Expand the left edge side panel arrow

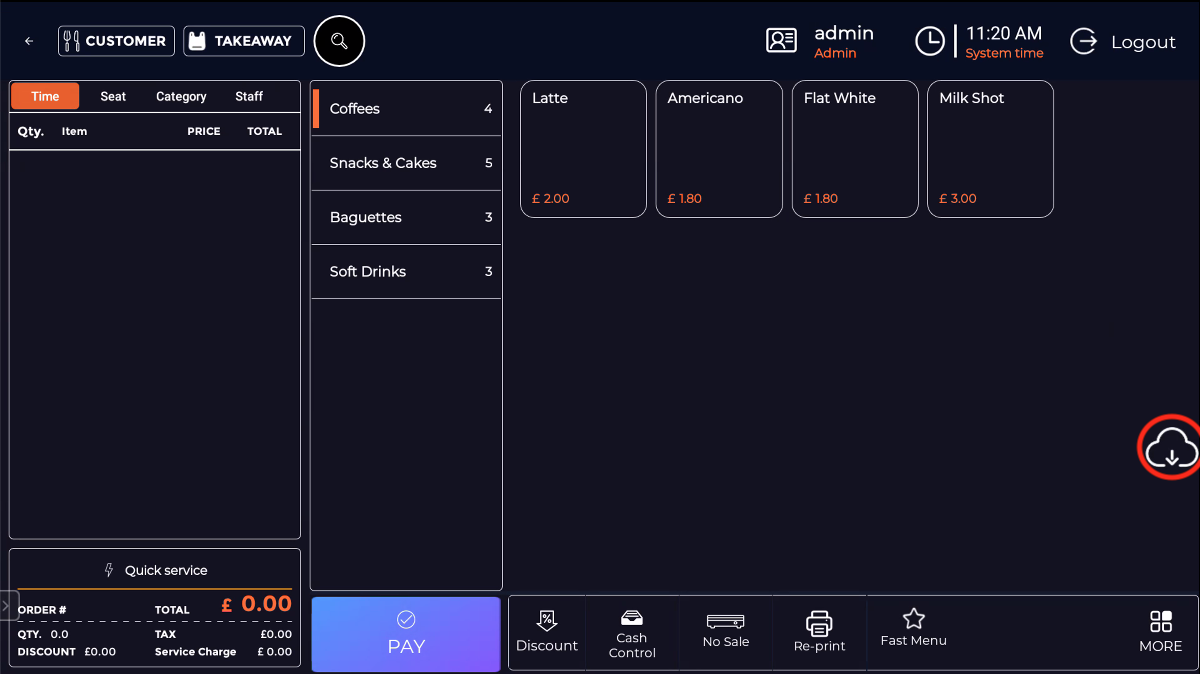[6, 605]
